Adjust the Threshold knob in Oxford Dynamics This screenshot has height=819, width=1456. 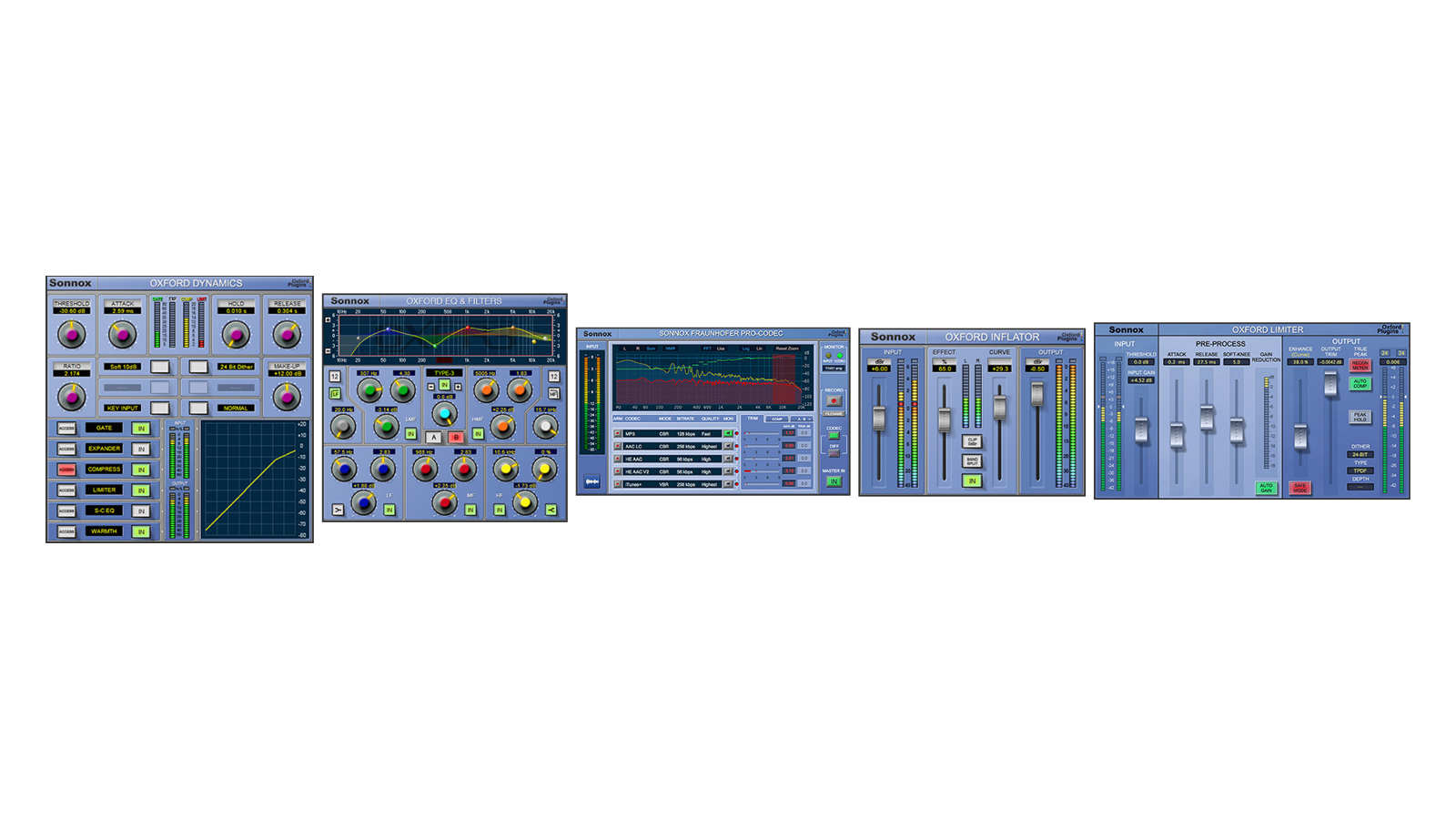(71, 335)
